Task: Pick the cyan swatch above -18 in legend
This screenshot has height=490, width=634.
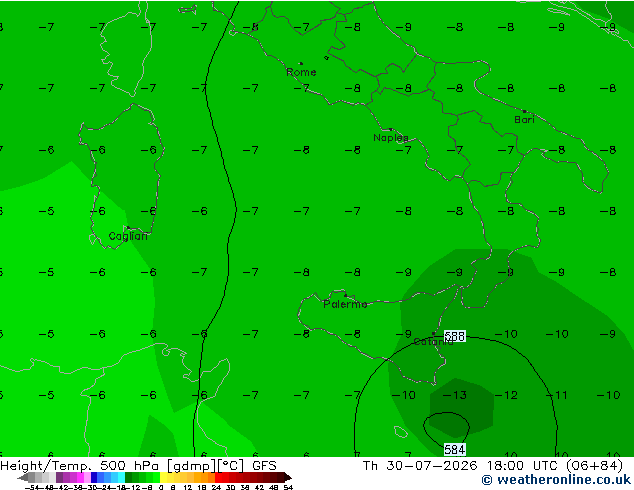Action: 121,477
